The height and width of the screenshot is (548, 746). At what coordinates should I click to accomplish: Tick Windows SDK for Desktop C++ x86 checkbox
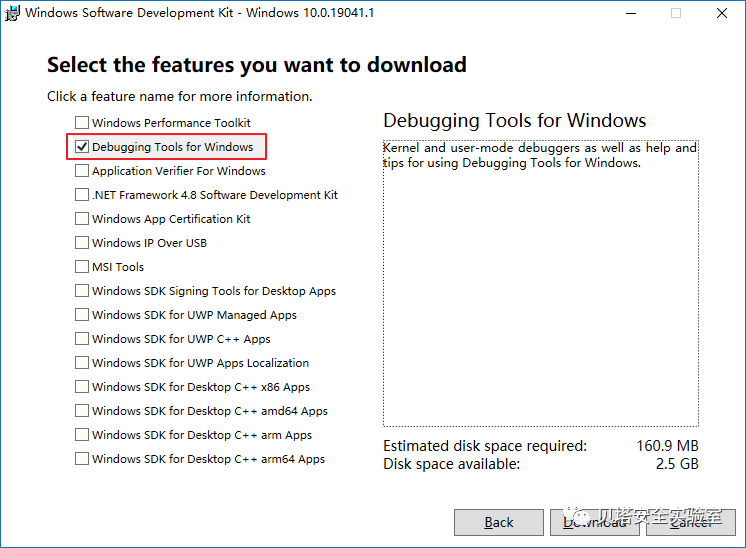pyautogui.click(x=82, y=387)
